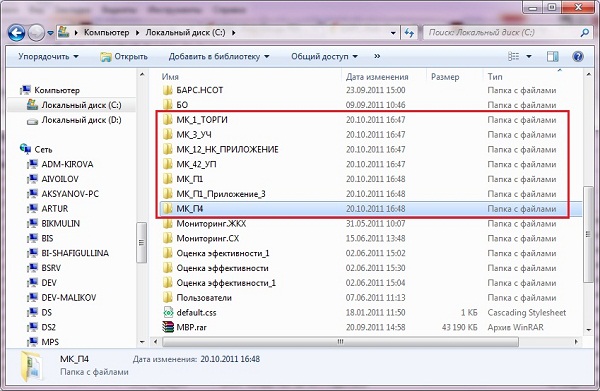Open network computer AKSYANOV-PC

pyautogui.click(x=63, y=194)
